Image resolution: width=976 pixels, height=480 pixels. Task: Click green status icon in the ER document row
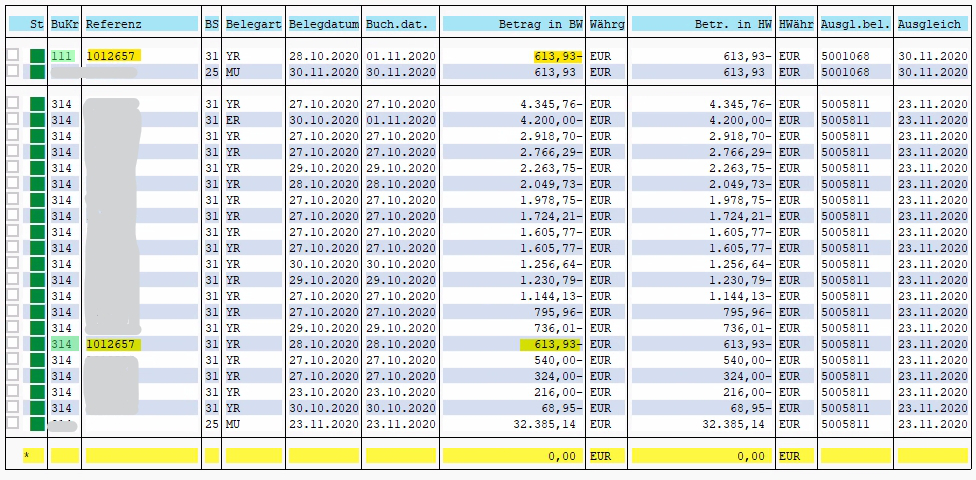[38, 119]
